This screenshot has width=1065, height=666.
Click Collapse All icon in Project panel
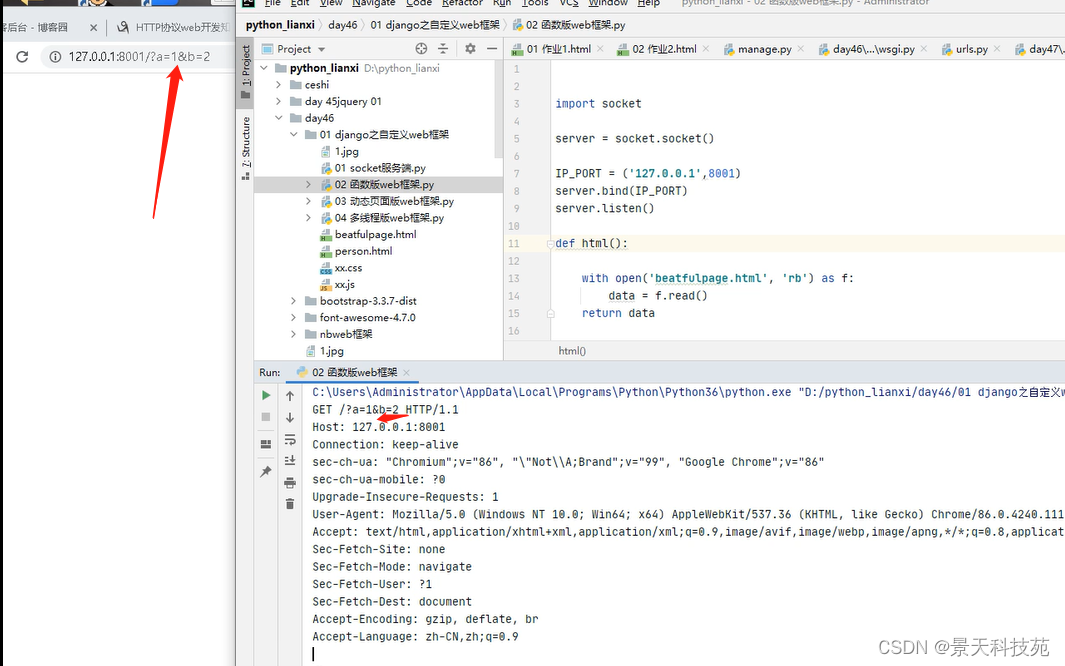point(443,49)
